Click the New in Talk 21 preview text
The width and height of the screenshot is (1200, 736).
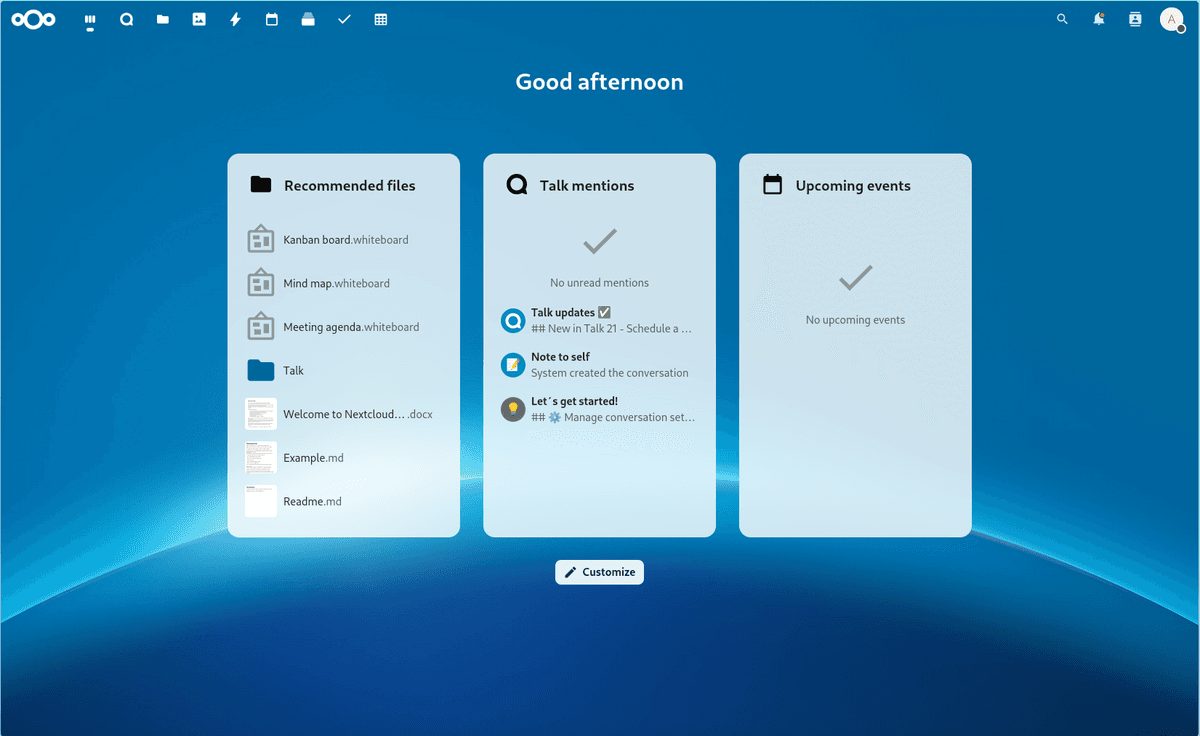[x=612, y=328]
